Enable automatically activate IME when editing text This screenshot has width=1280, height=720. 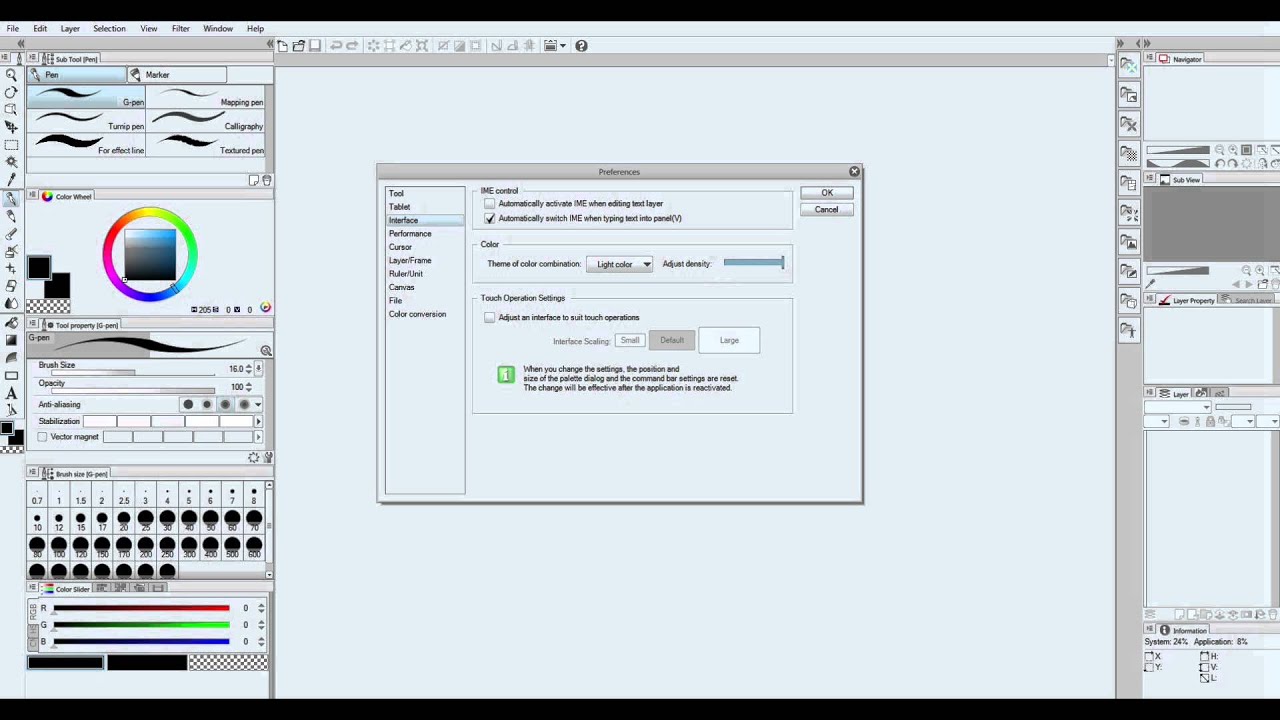coord(490,204)
